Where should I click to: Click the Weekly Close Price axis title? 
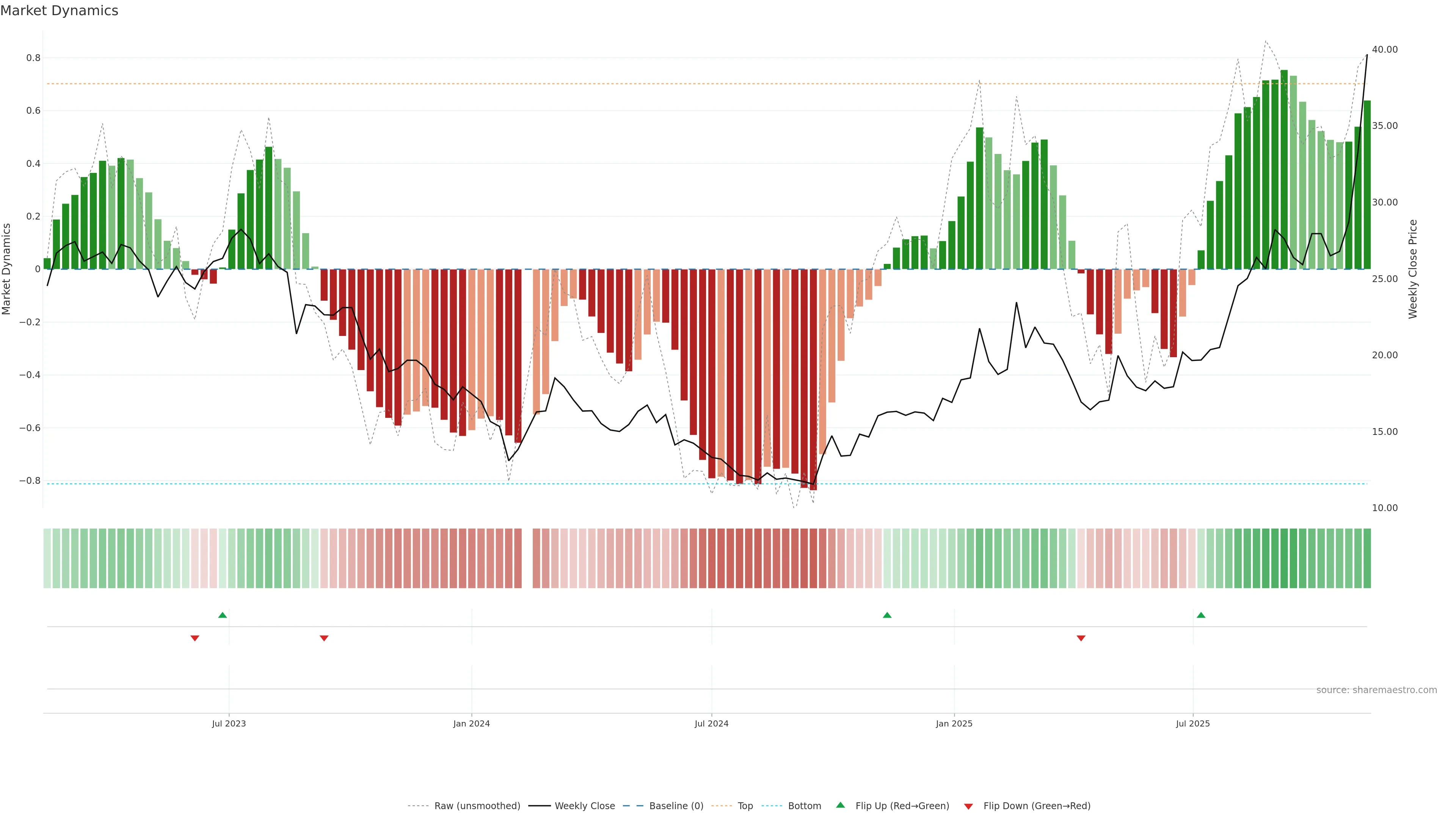pyautogui.click(x=1412, y=269)
